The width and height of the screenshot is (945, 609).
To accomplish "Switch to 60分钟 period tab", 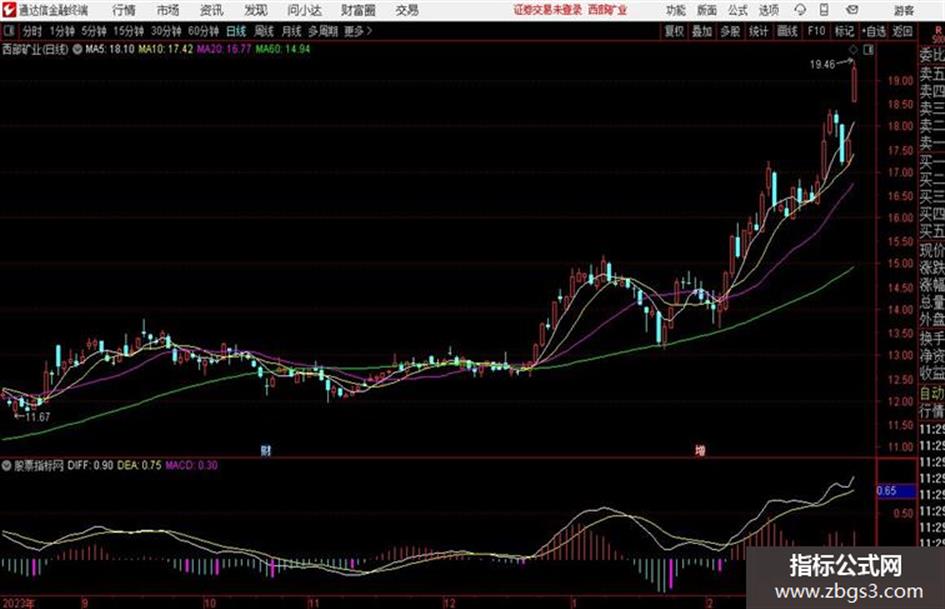I will pyautogui.click(x=203, y=31).
